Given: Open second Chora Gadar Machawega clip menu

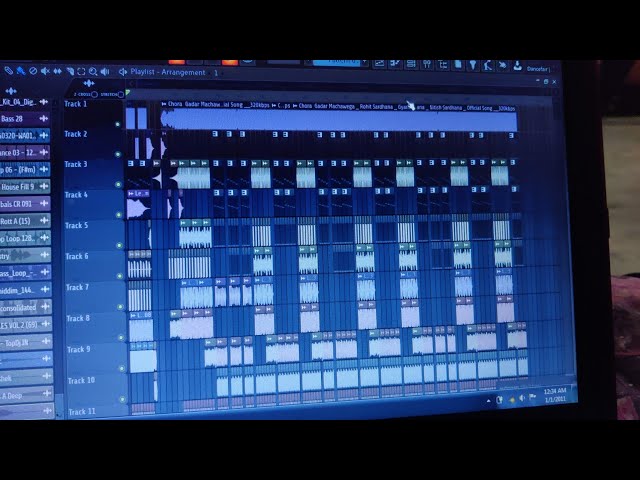Looking at the screenshot, I should click(x=295, y=106).
